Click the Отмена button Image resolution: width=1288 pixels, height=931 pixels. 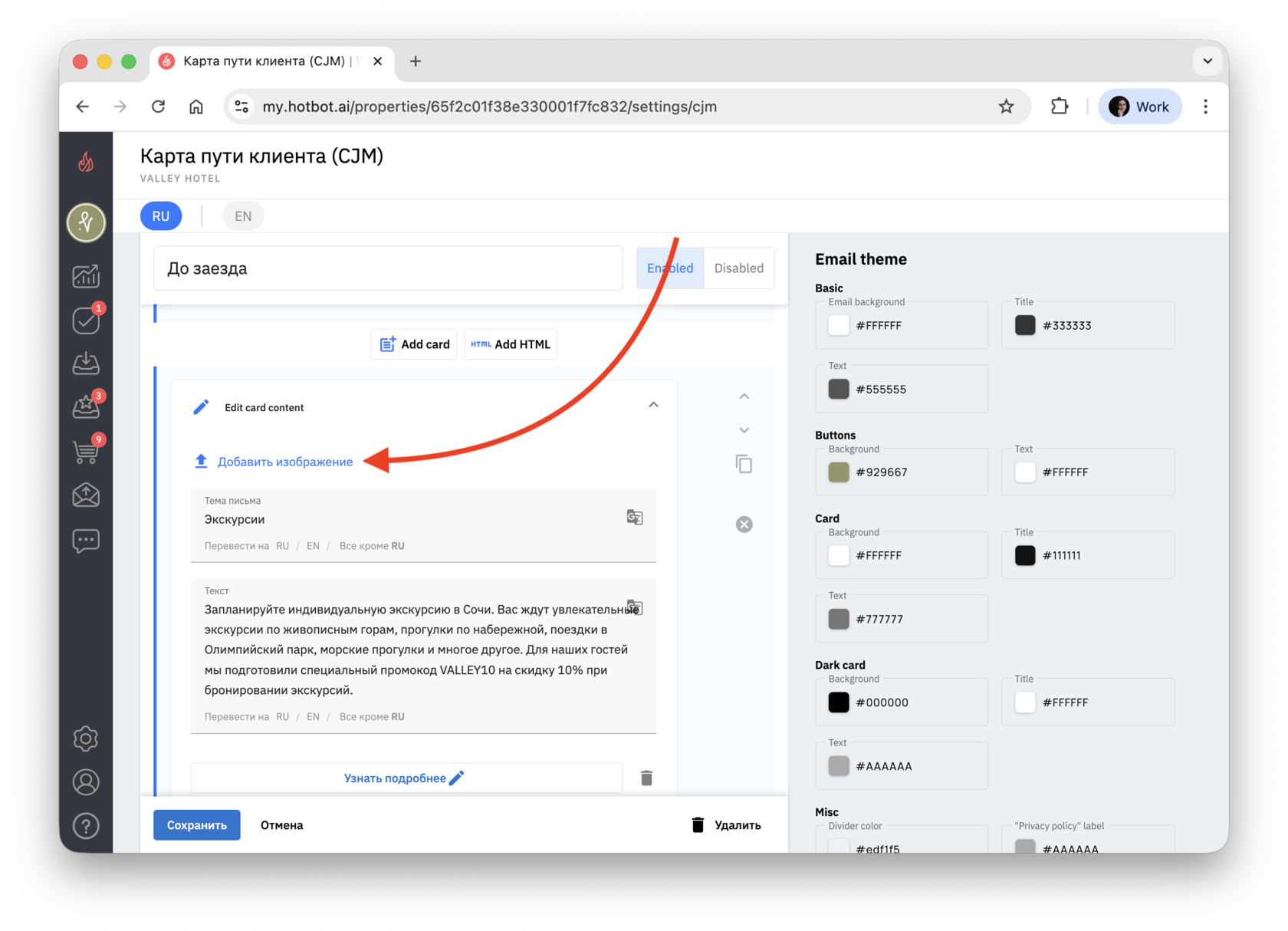coord(282,825)
